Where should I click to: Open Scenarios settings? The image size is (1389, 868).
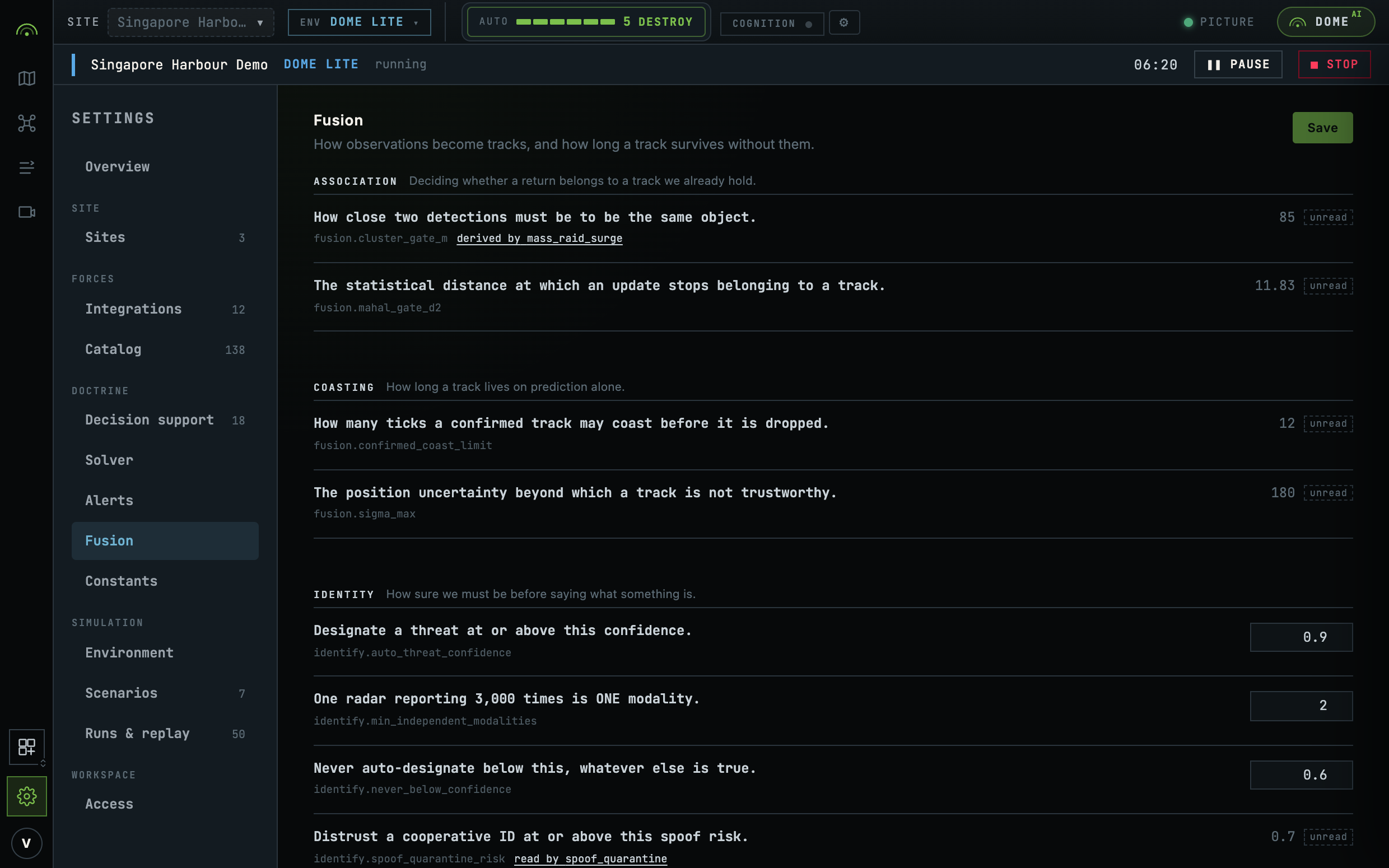click(165, 693)
